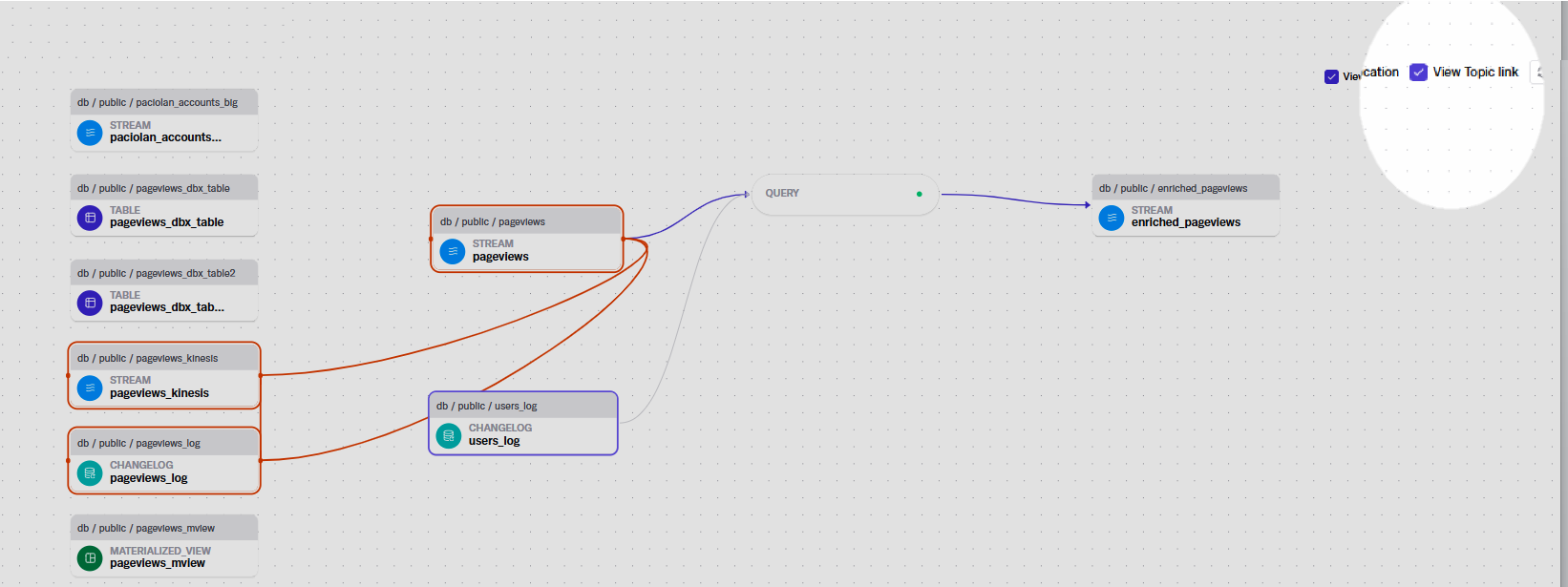Click the partially visible button beside View Topic link

1537,73
